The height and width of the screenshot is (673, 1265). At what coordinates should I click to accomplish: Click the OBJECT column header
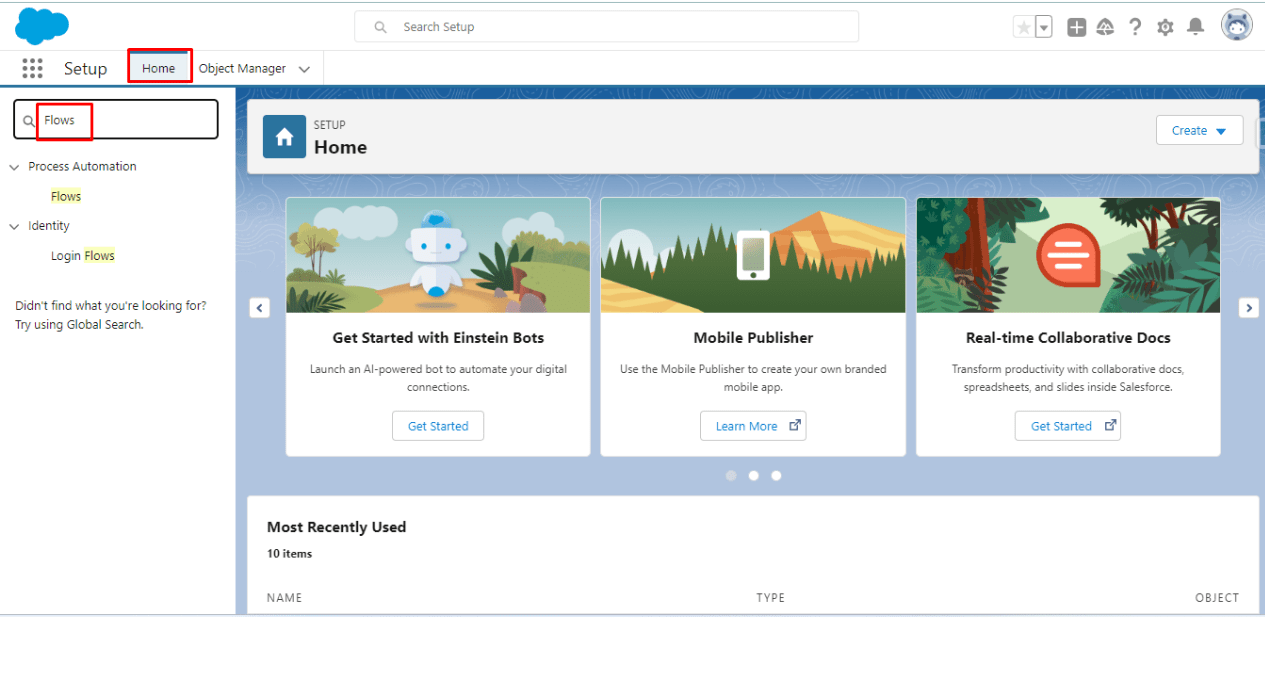1217,598
